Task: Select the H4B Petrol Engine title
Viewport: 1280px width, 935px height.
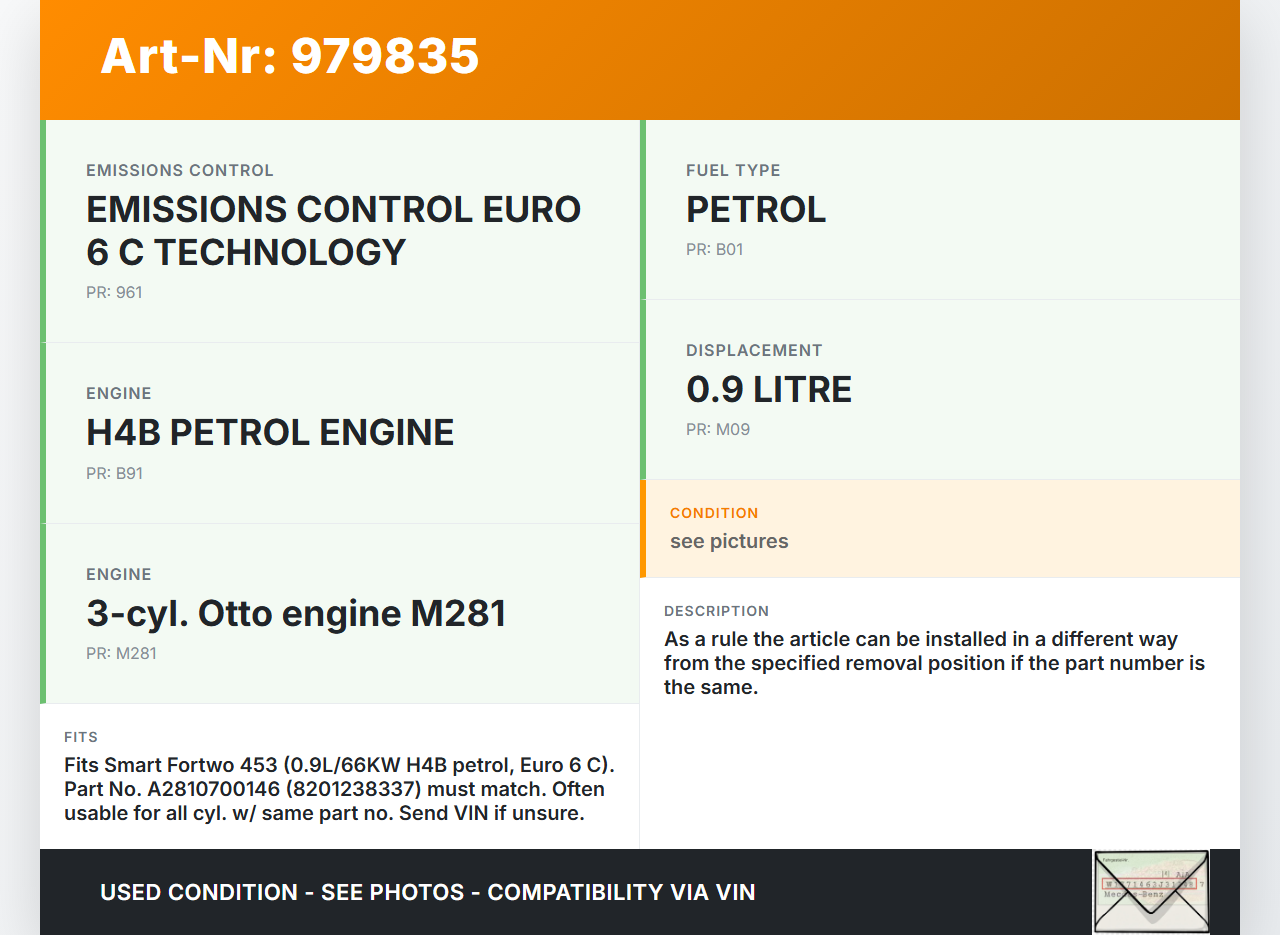Action: click(x=270, y=432)
